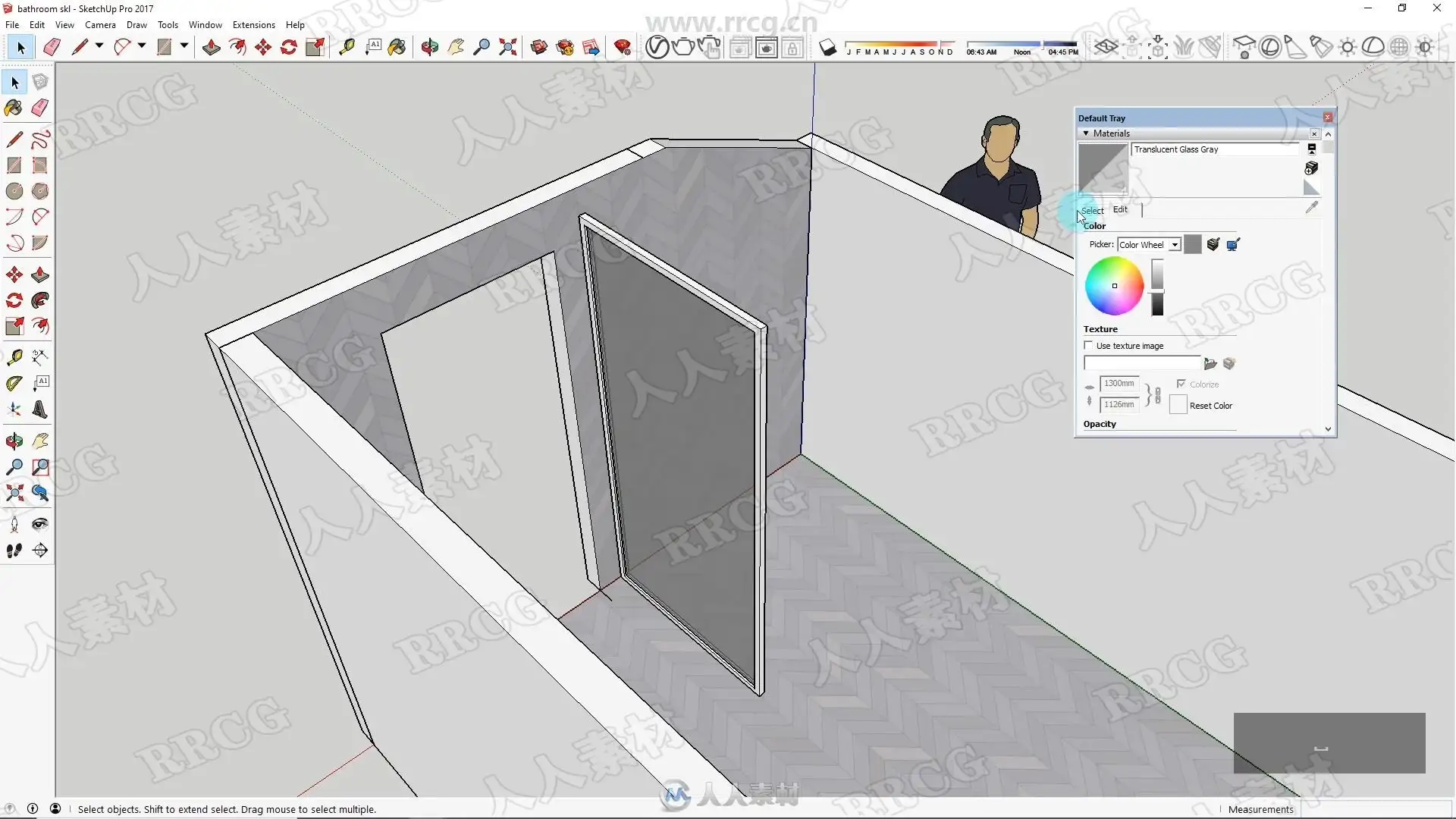Start V-Ray render teapot icon
Viewport: 1456px width, 819px height.
[x=683, y=47]
